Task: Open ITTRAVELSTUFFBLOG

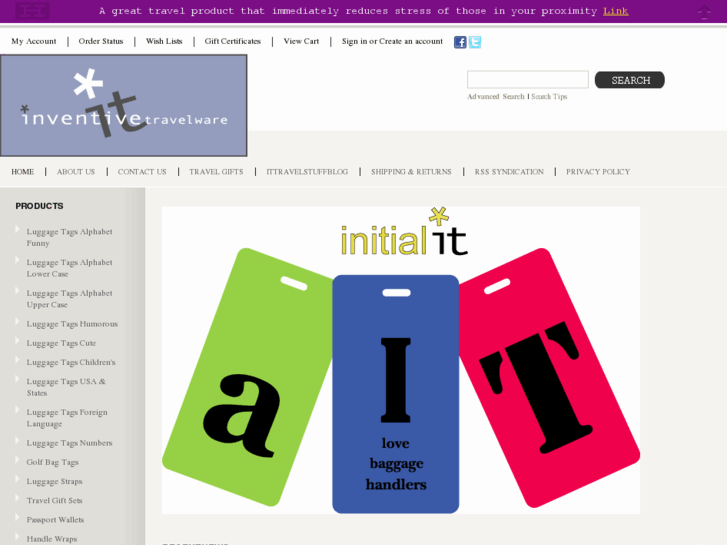Action: pyautogui.click(x=307, y=172)
